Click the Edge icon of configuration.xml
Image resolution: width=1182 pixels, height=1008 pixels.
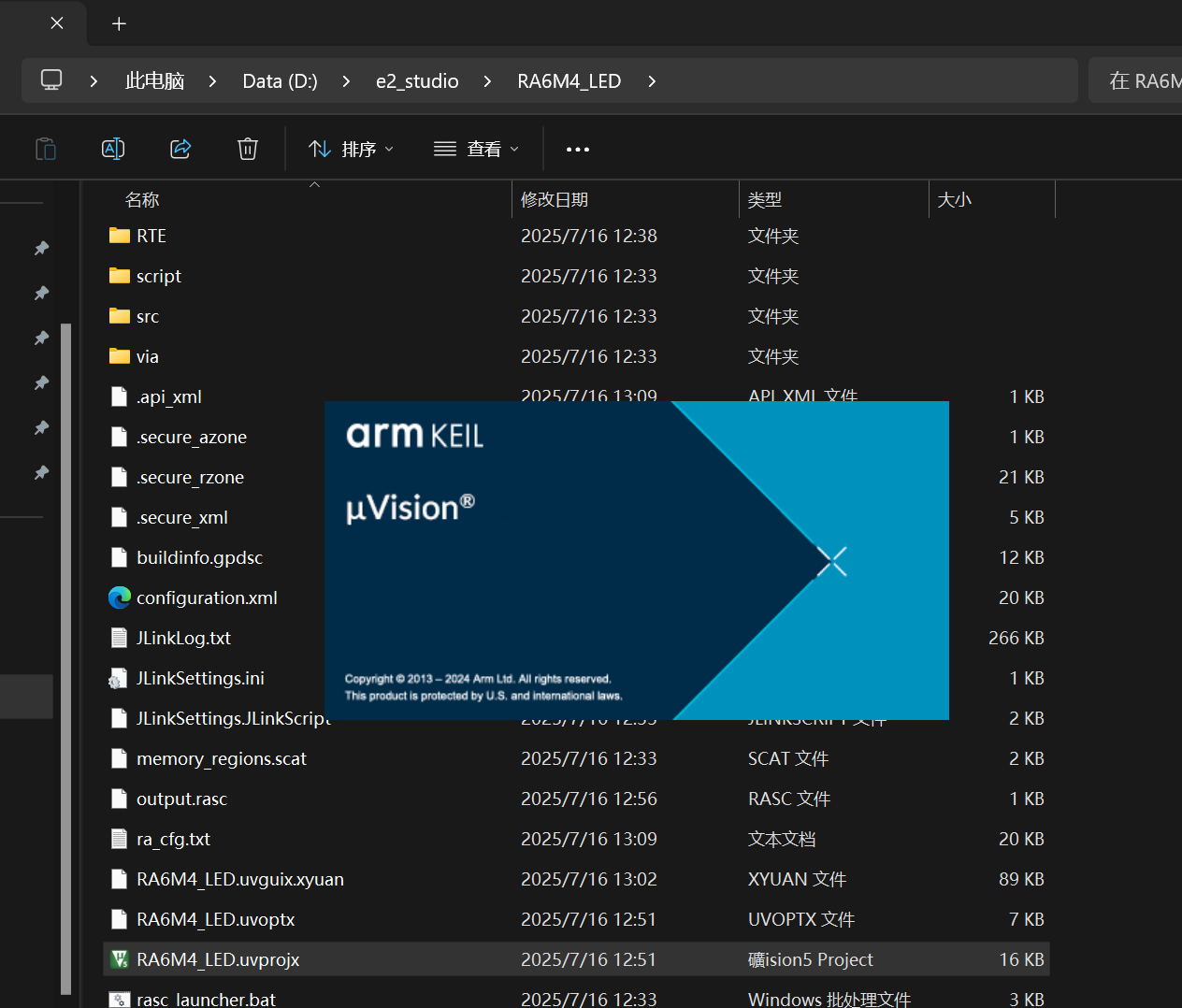[120, 598]
